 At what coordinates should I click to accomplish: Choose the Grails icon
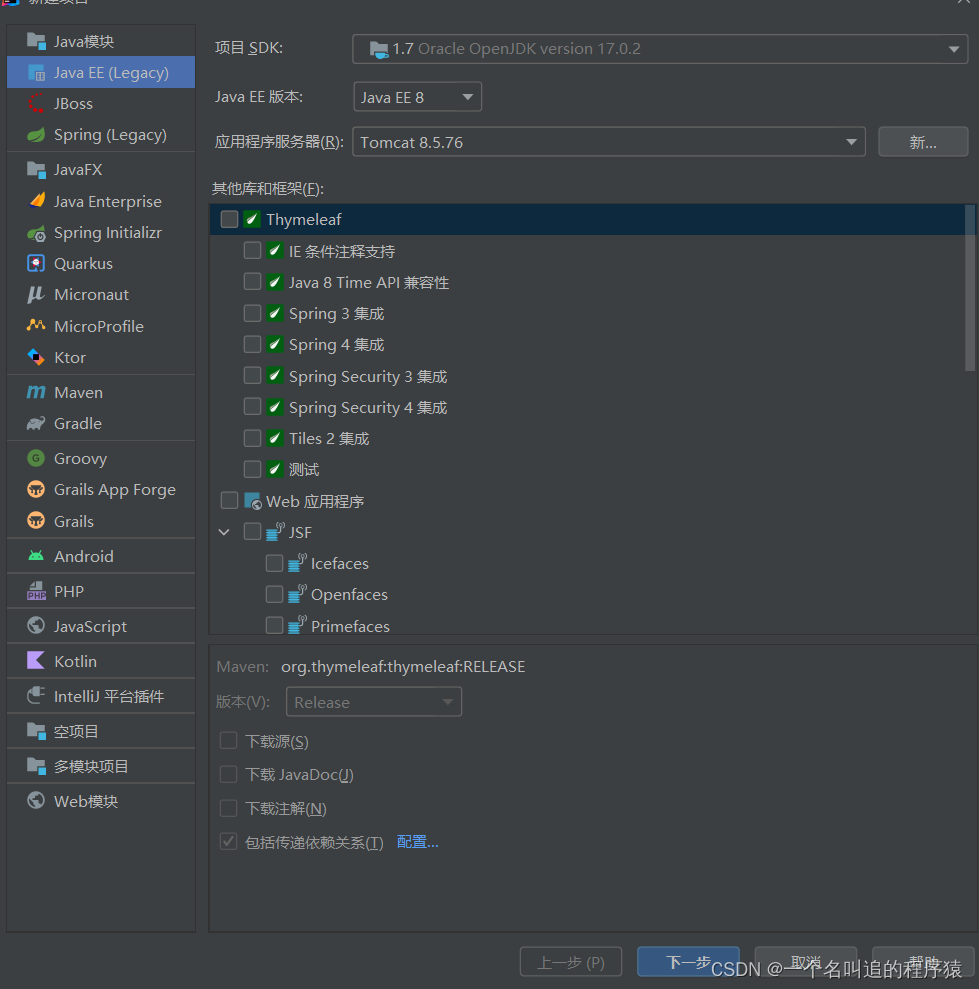(x=36, y=521)
